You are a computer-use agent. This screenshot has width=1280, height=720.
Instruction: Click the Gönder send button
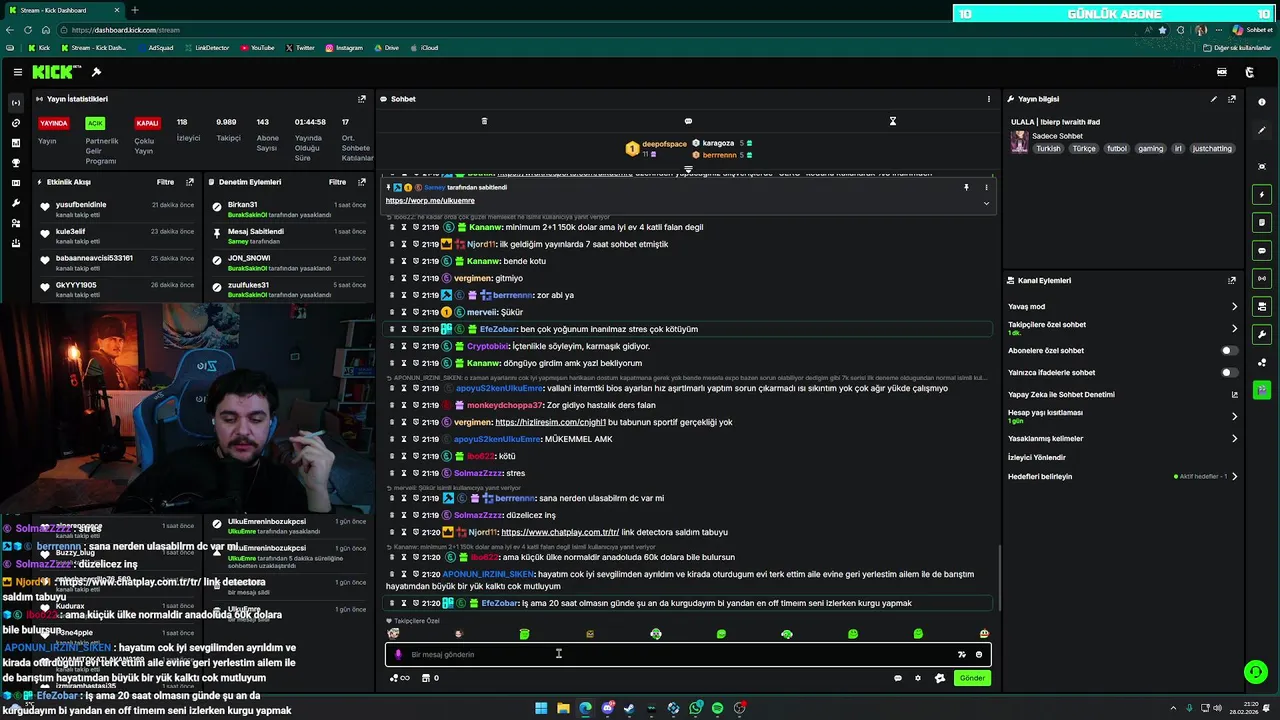[972, 678]
